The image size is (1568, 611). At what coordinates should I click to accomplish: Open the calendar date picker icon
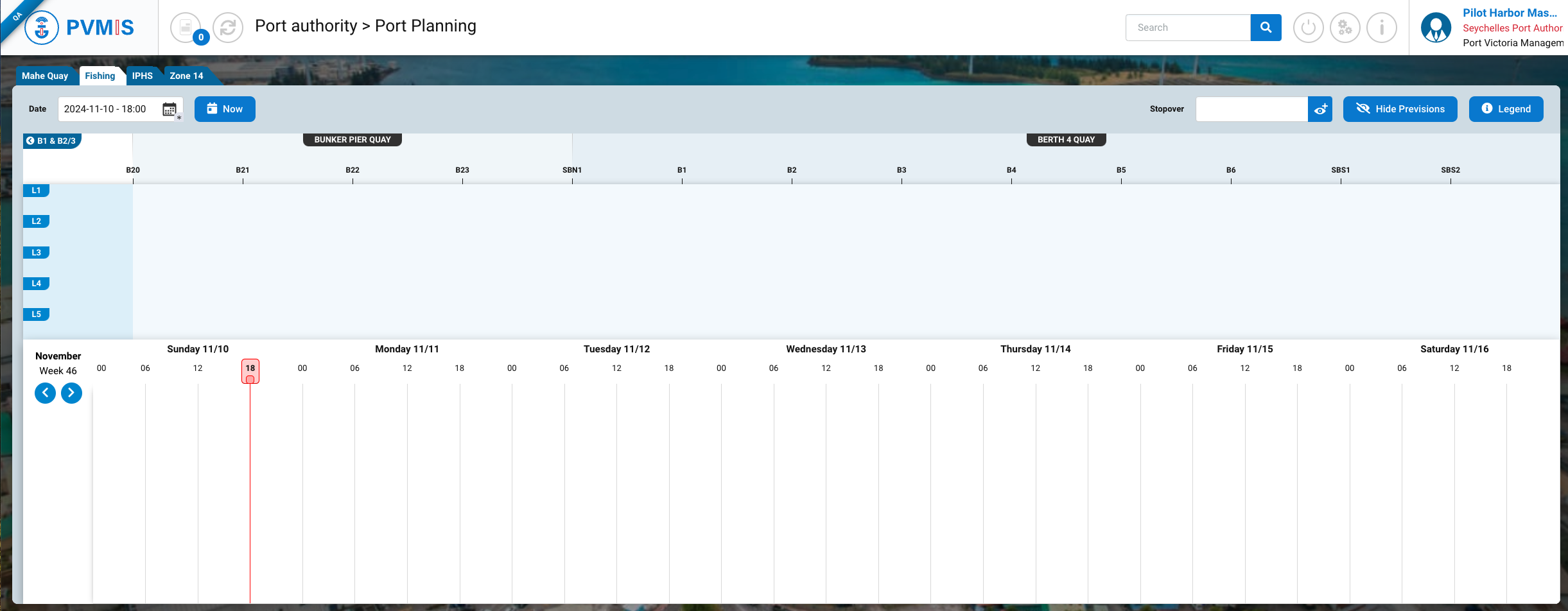170,109
